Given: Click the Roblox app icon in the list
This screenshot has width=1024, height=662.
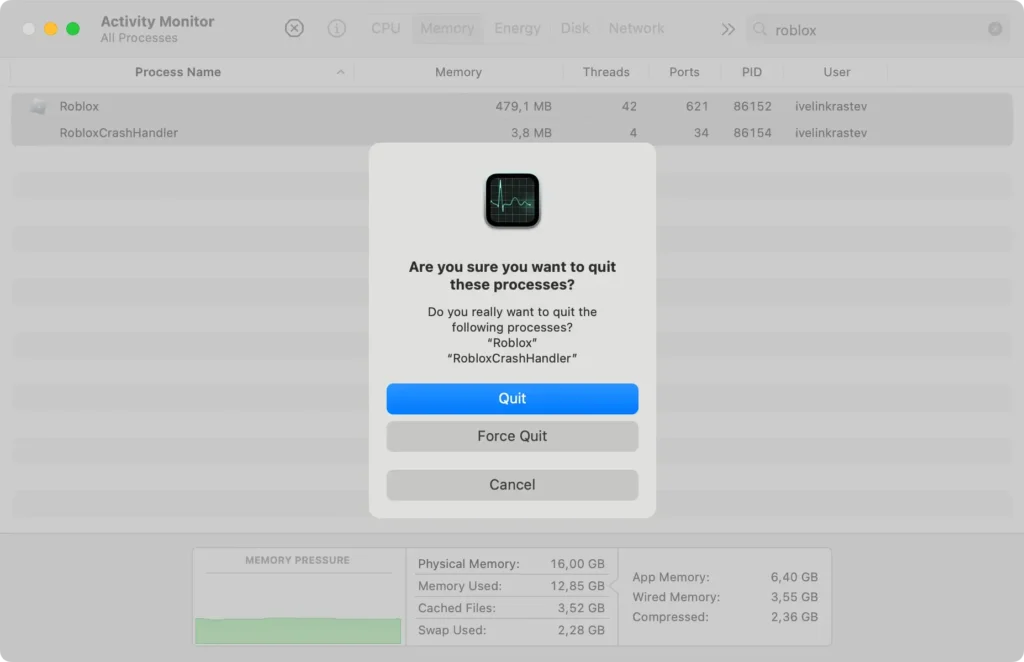Looking at the screenshot, I should pyautogui.click(x=39, y=106).
